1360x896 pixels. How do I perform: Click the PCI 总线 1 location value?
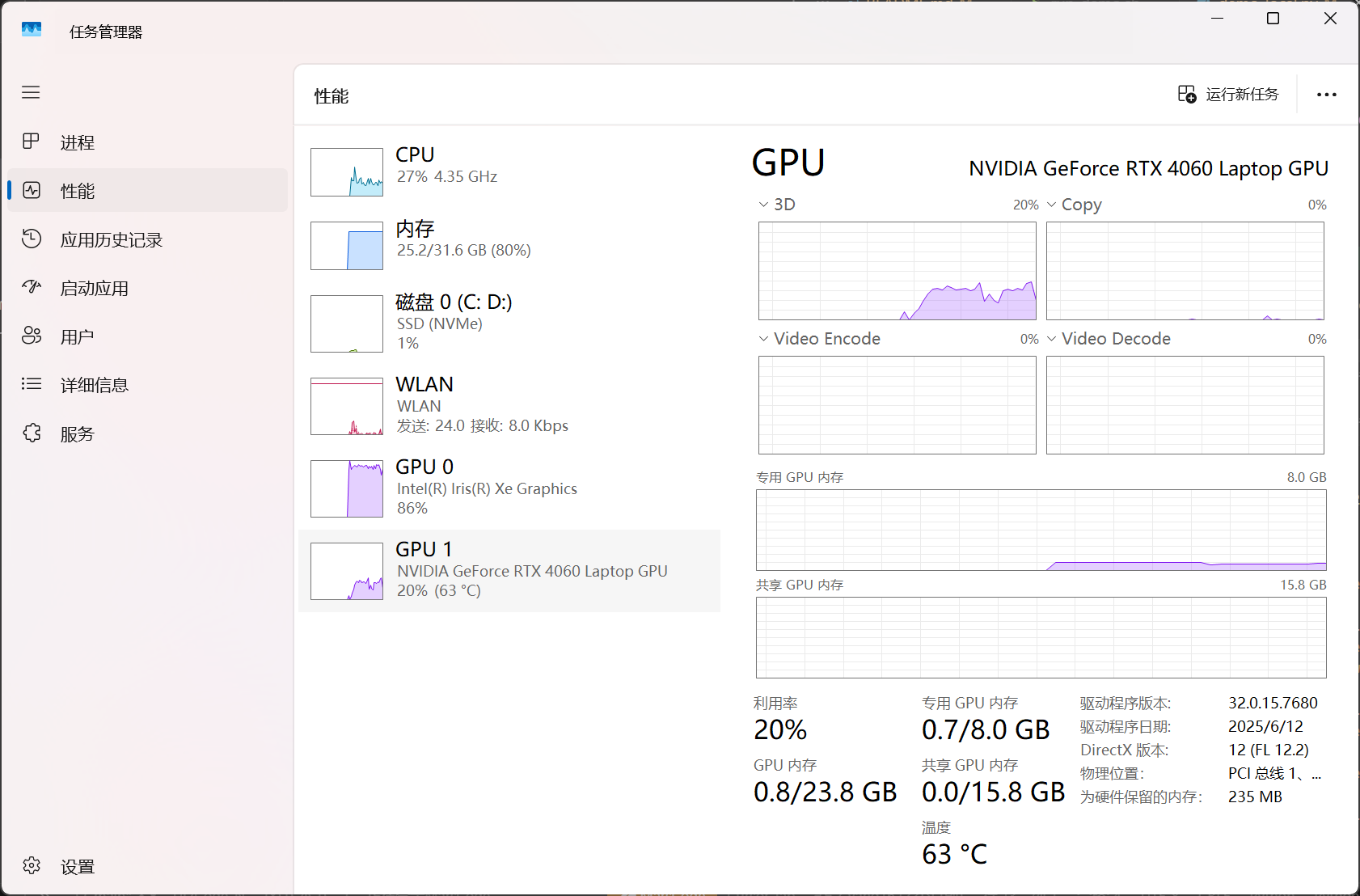tap(1275, 774)
